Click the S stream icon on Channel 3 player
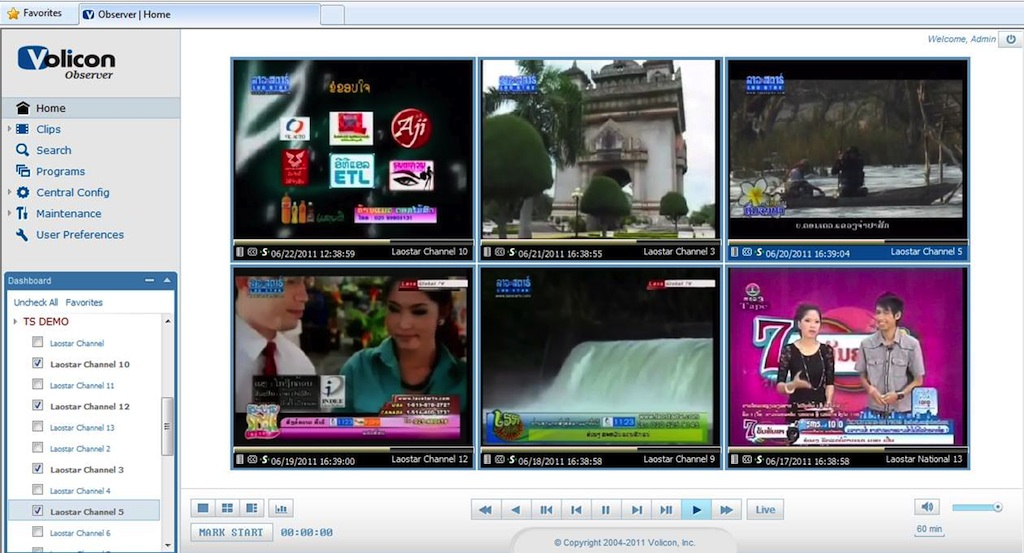 pyautogui.click(x=512, y=252)
